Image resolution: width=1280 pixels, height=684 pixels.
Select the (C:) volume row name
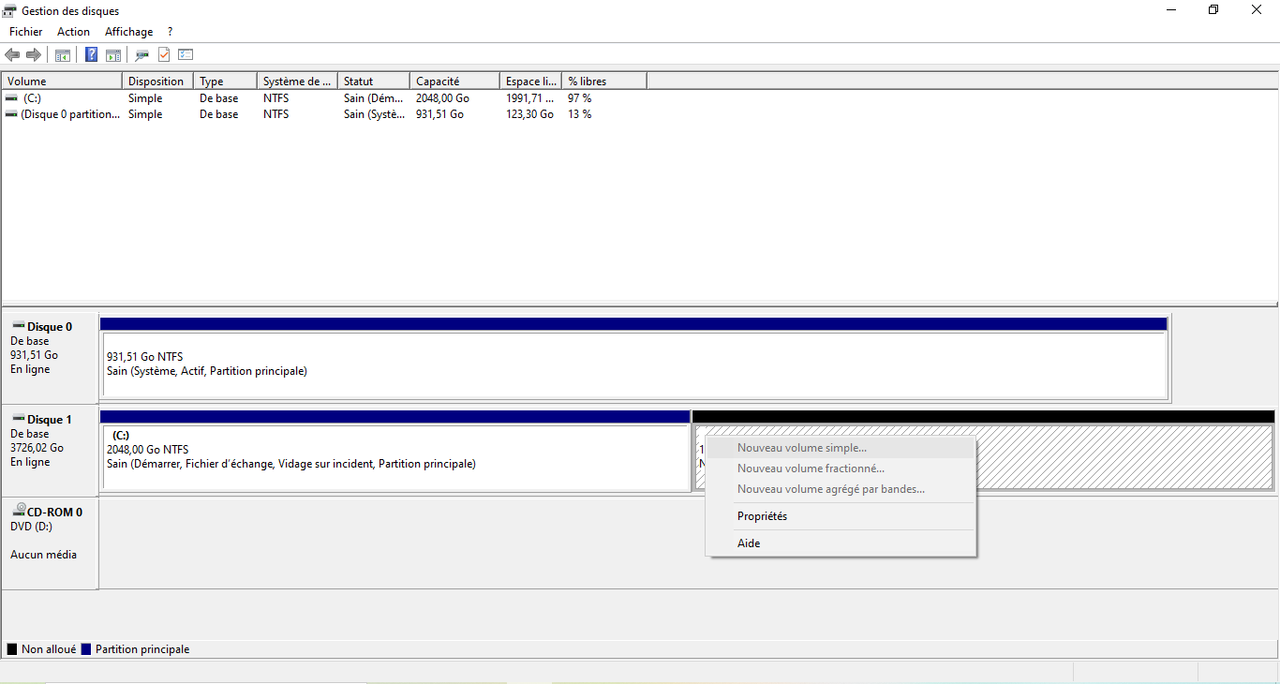tap(32, 99)
